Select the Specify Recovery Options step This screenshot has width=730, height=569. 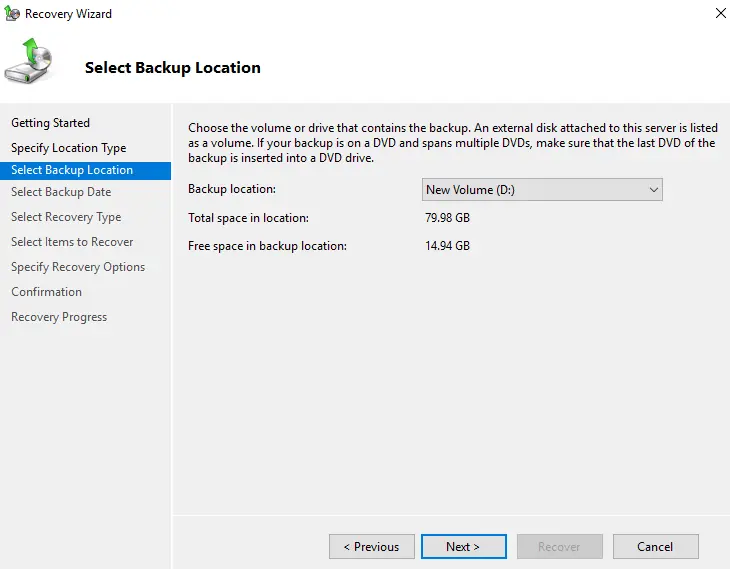click(78, 267)
